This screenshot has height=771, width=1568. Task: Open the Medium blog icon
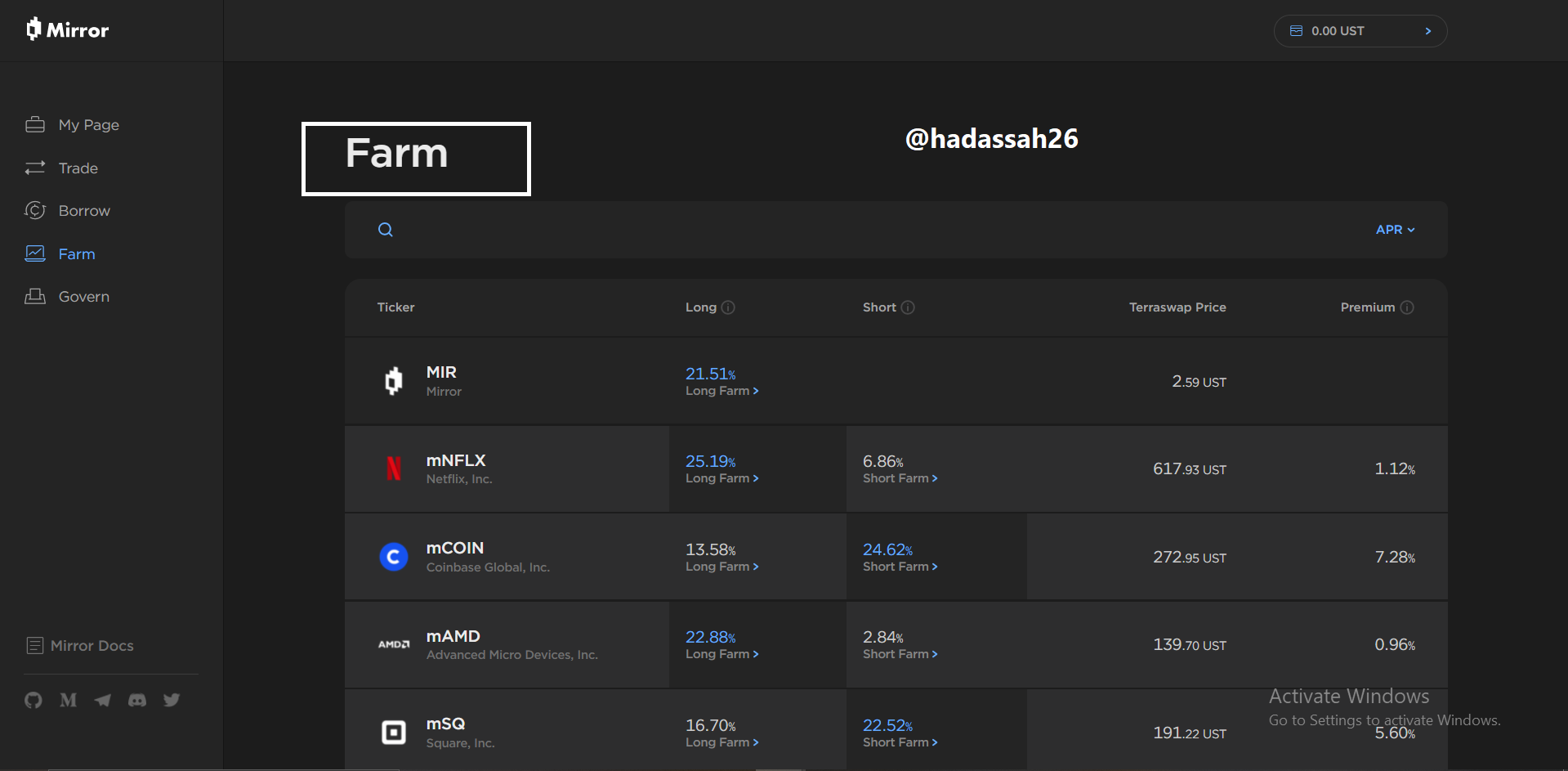pos(69,700)
